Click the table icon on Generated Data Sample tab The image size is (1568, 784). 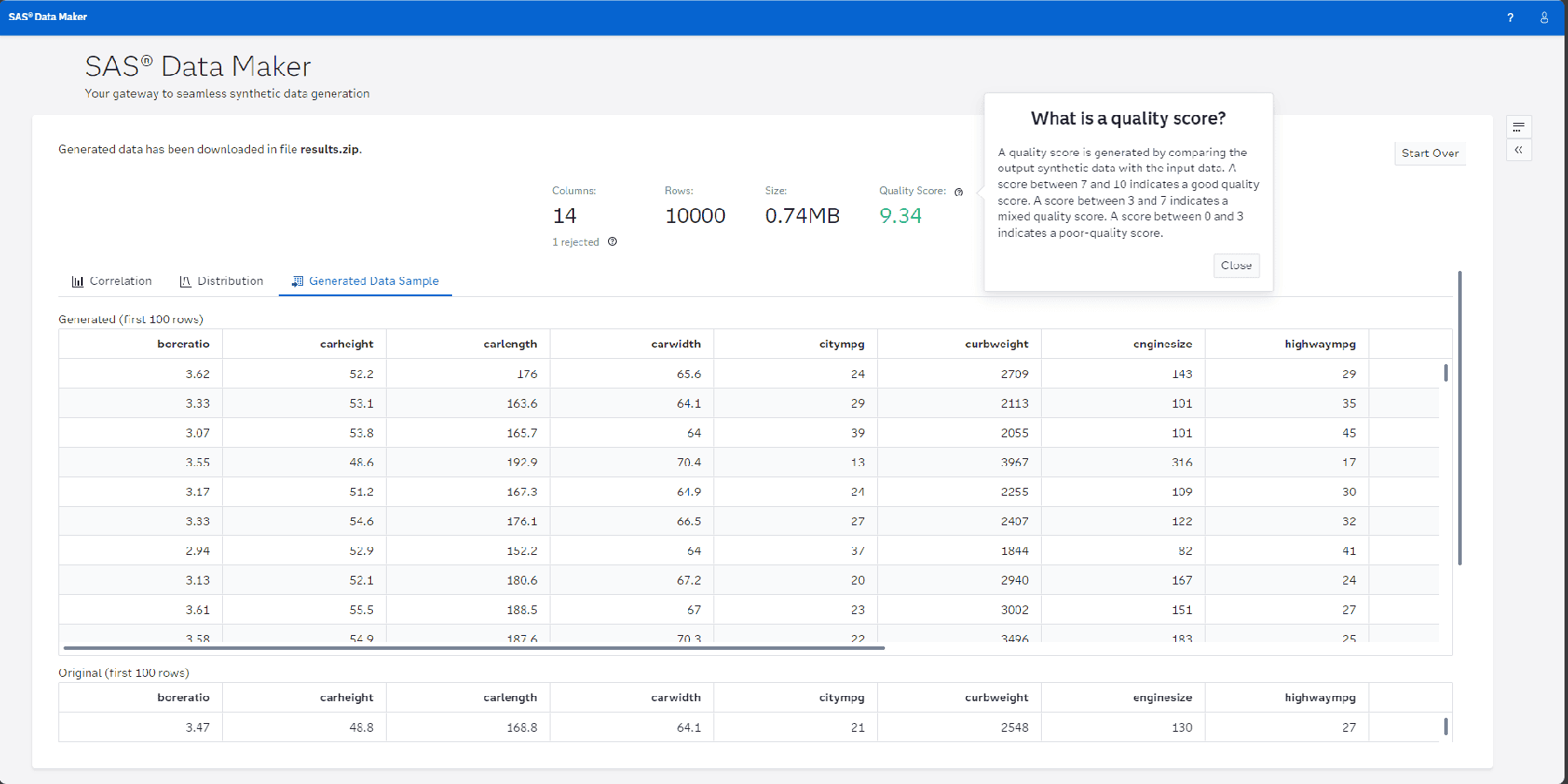coord(296,280)
